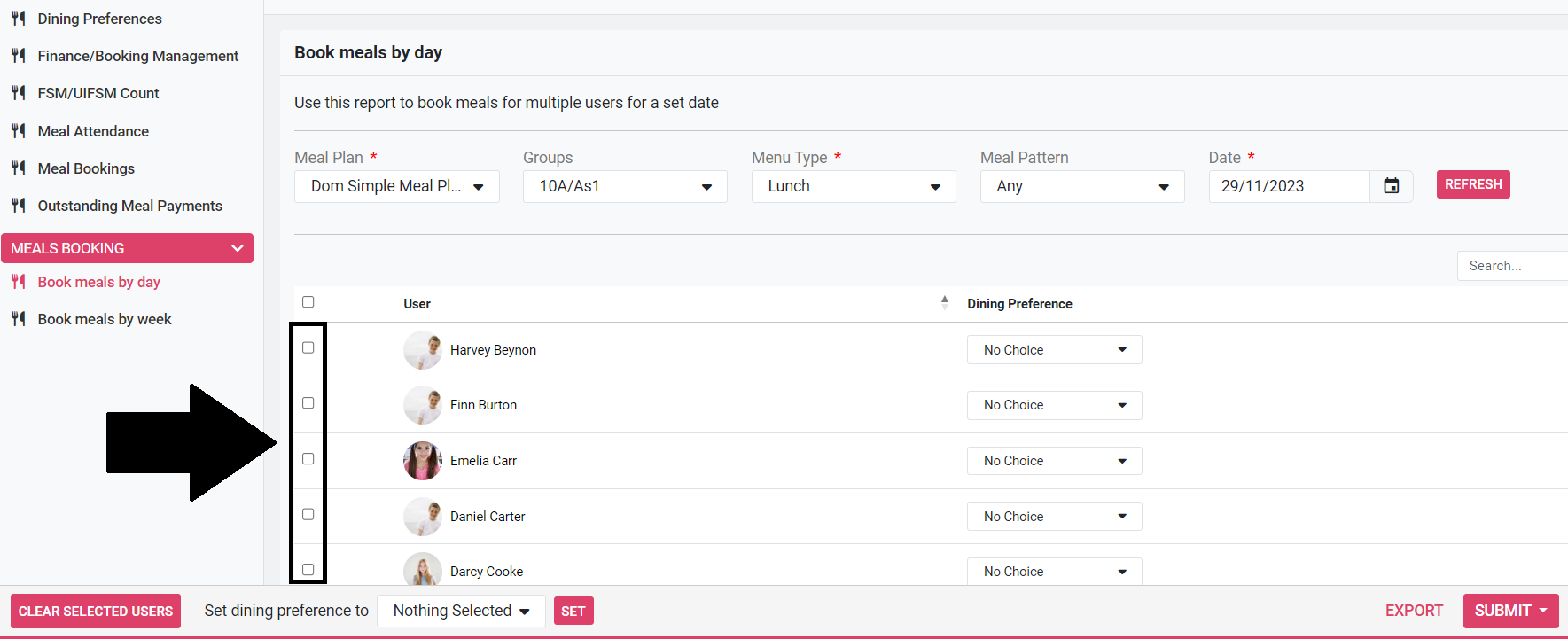Open Meal Bookings in the sidebar
This screenshot has height=639, width=1568.
86,168
